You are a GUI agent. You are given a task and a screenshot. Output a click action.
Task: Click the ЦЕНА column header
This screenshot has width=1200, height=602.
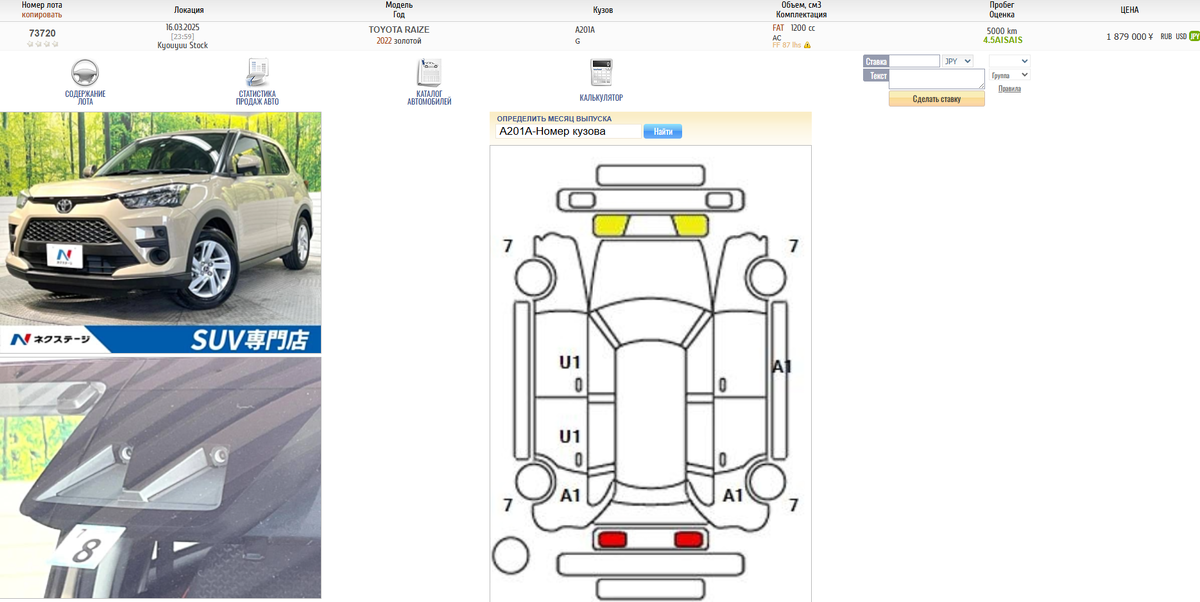click(x=1130, y=10)
